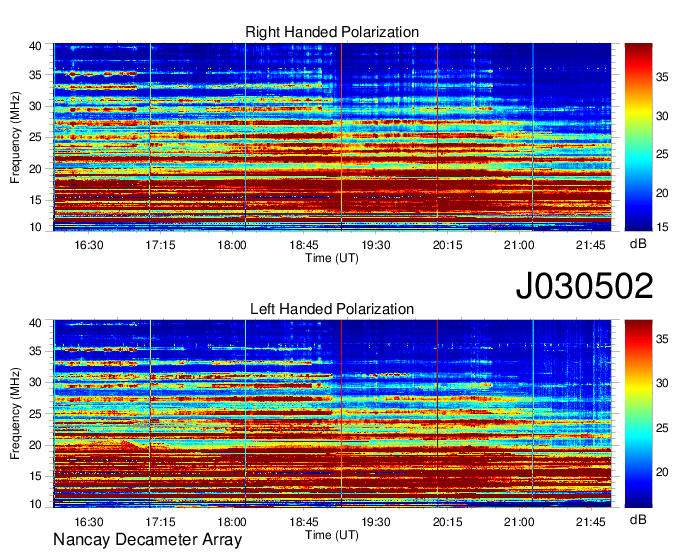
Task: Click the 17:15 time tick of Left Handed plot
Action: (x=160, y=522)
